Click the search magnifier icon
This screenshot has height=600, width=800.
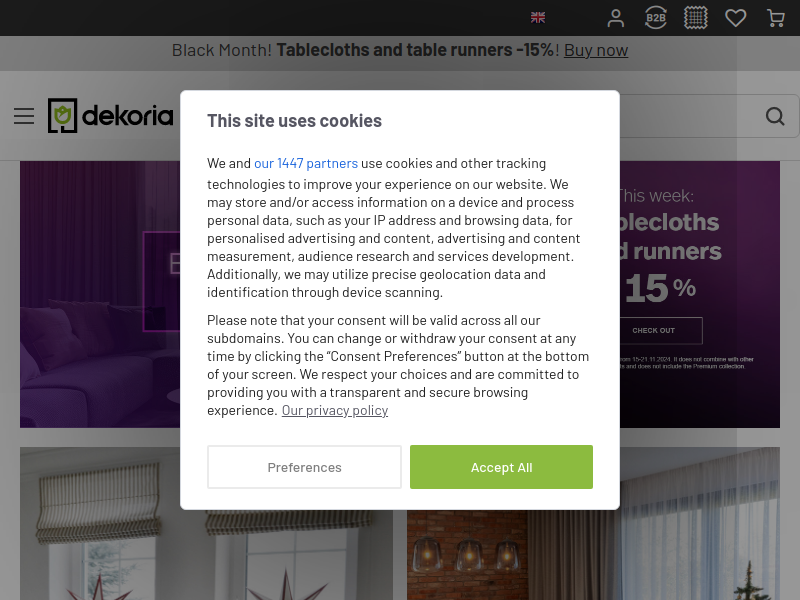(x=774, y=116)
